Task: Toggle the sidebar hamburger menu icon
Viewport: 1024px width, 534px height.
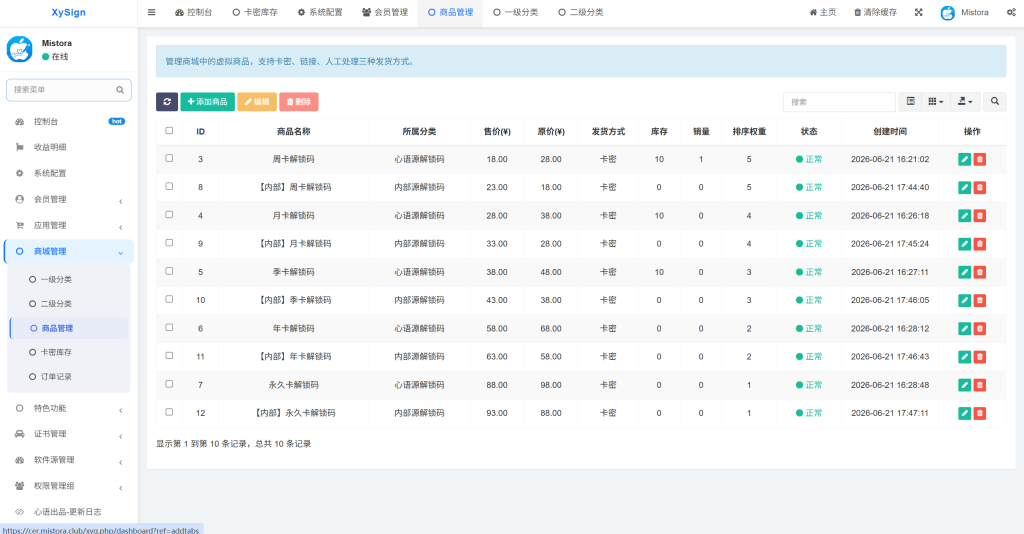Action: [x=152, y=12]
